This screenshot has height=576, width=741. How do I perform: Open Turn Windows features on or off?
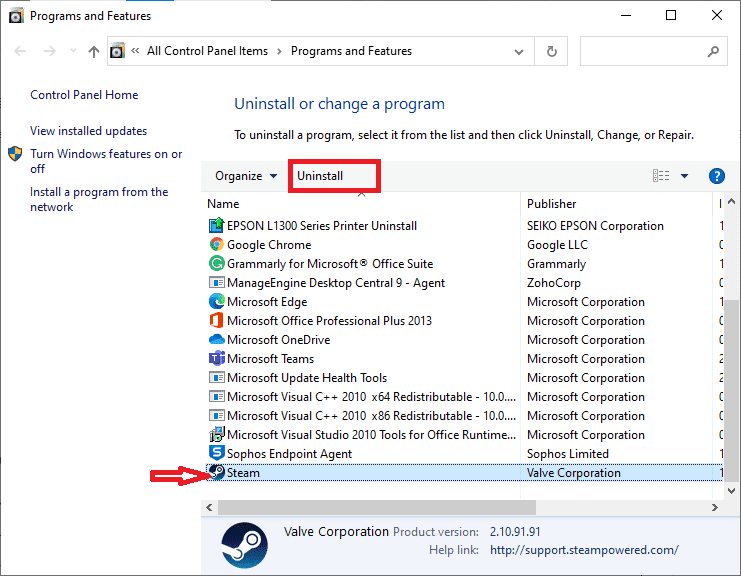coord(105,161)
